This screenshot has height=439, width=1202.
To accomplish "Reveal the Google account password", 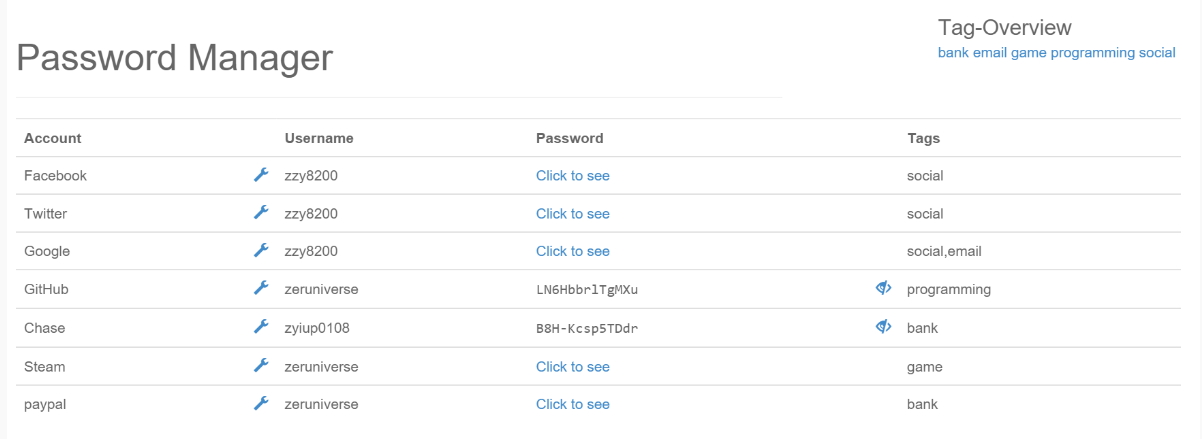I will pos(573,251).
